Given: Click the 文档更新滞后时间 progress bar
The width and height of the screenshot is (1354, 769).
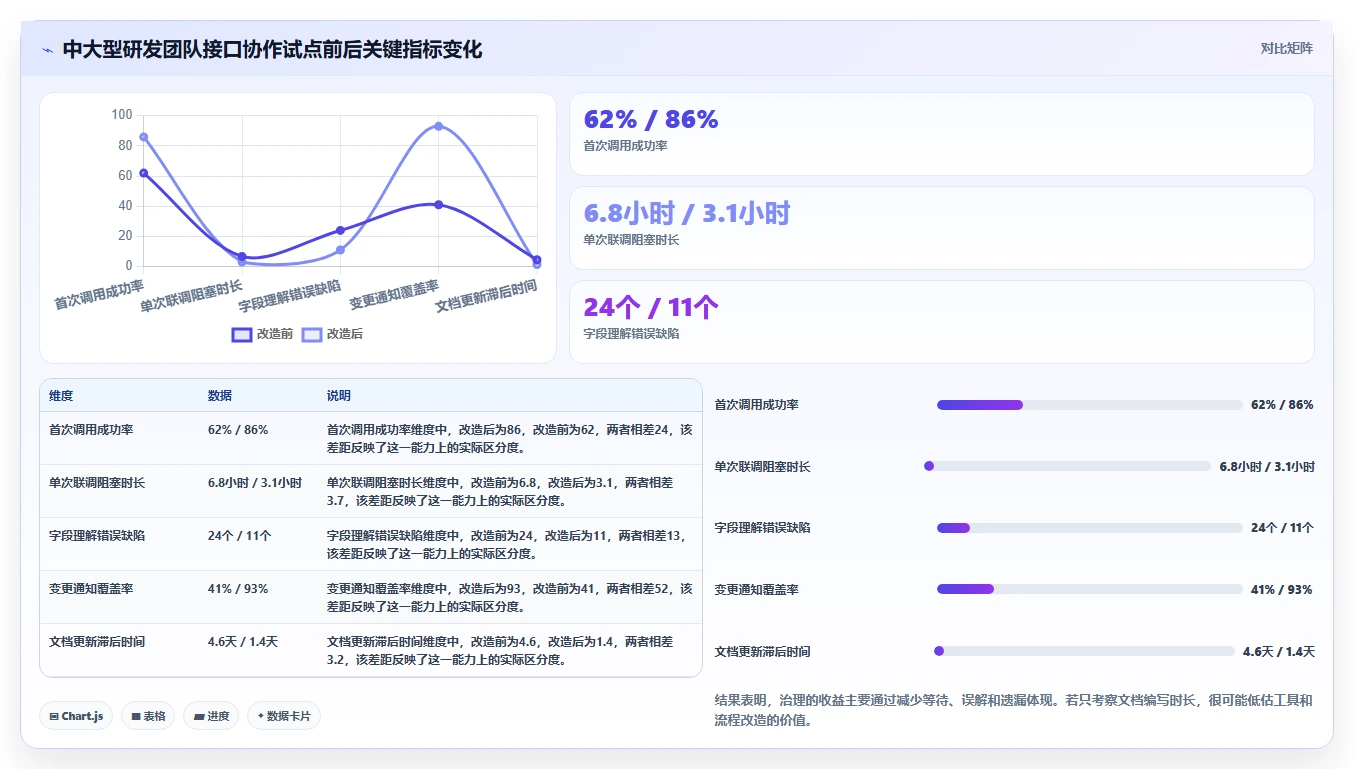Looking at the screenshot, I should click(1084, 651).
